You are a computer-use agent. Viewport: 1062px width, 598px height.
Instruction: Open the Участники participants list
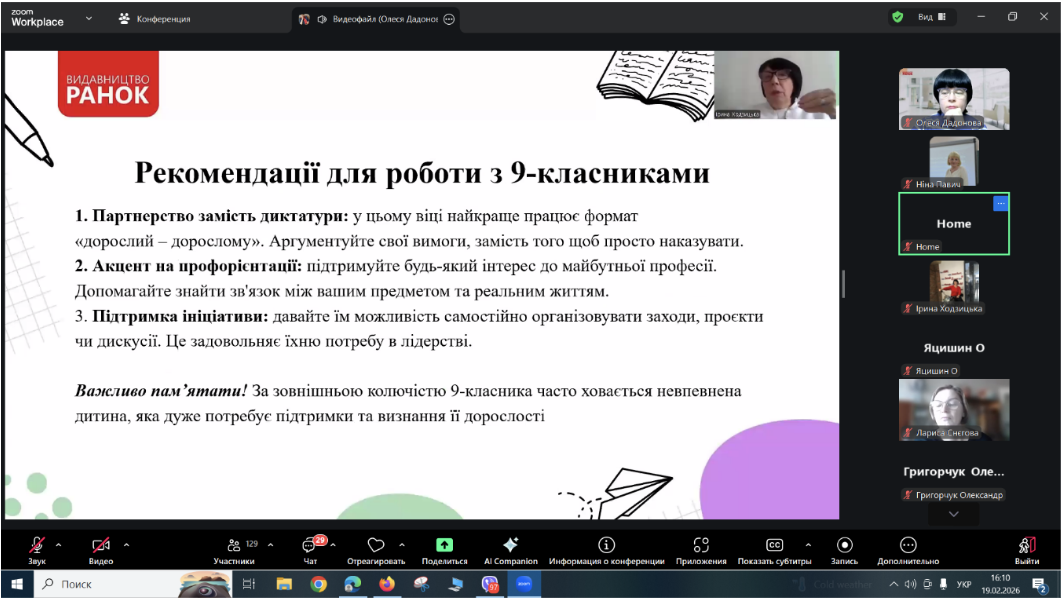pyautogui.click(x=234, y=550)
